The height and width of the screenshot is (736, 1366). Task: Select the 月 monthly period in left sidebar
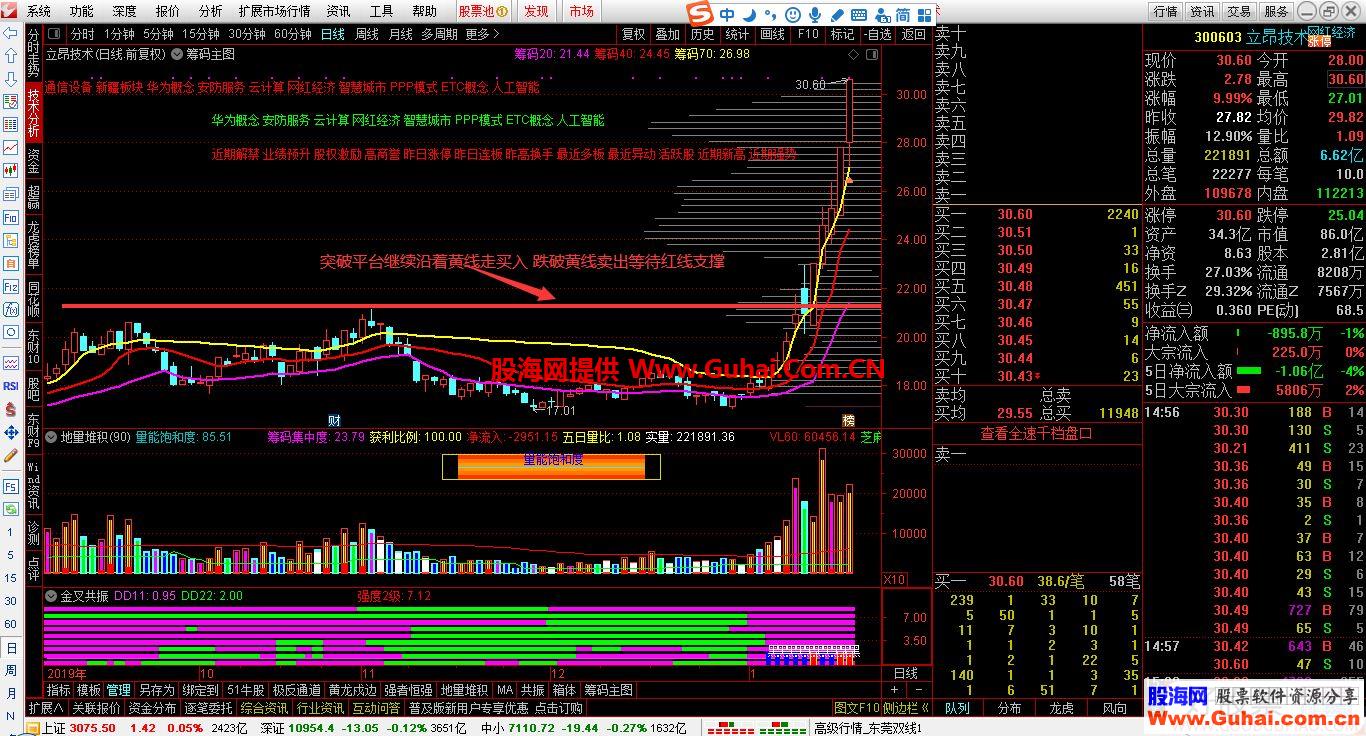point(10,693)
